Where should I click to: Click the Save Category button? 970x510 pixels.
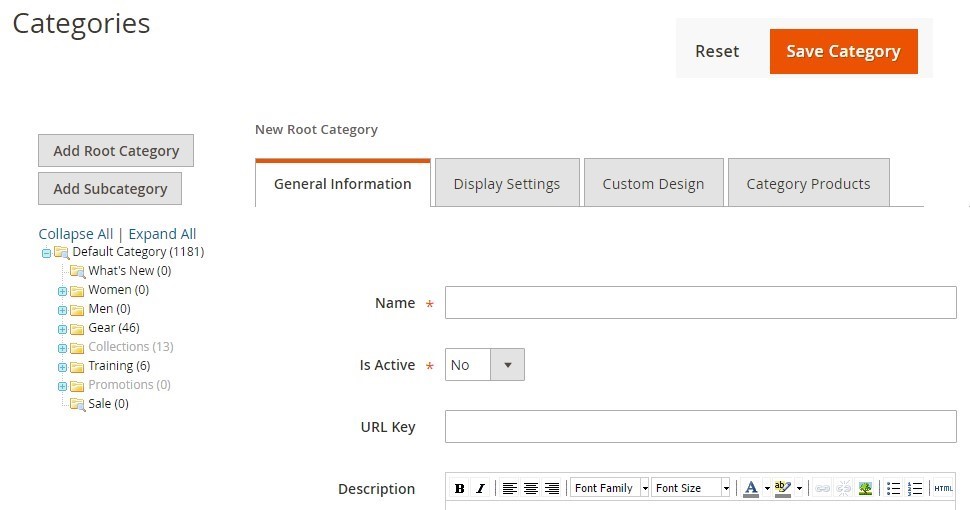point(843,52)
